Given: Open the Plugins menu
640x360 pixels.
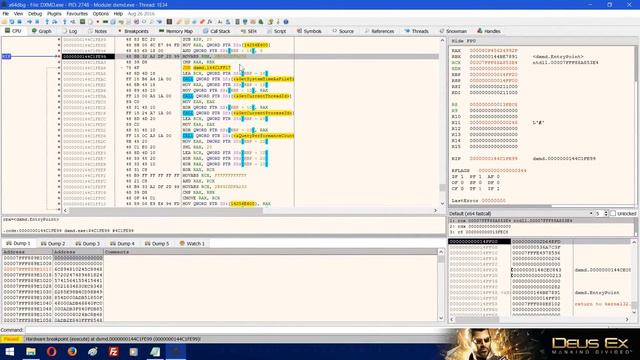Looking at the screenshot, I should 54,13.
